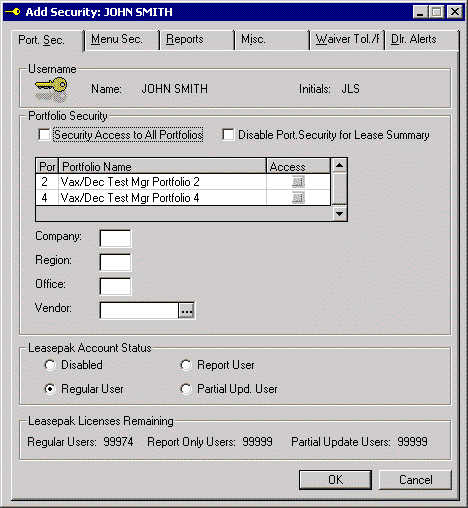Click portfolio list scroll down arrow
Image resolution: width=468 pixels, height=508 pixels.
point(340,213)
